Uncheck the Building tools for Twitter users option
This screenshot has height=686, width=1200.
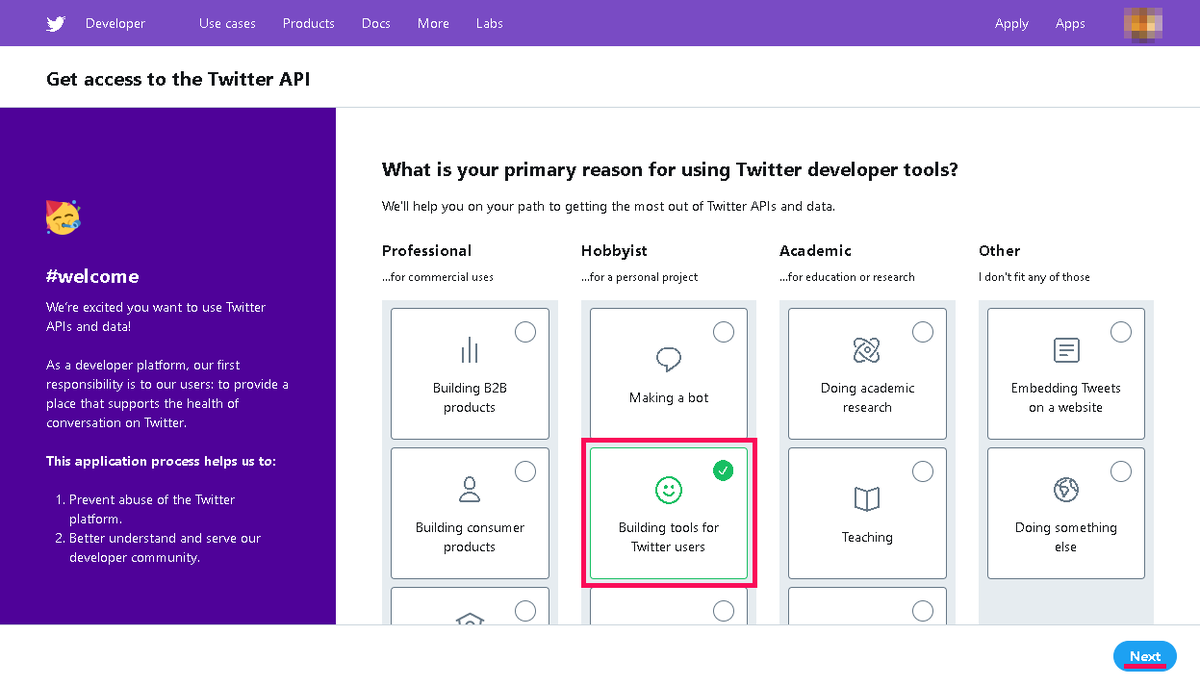(724, 471)
